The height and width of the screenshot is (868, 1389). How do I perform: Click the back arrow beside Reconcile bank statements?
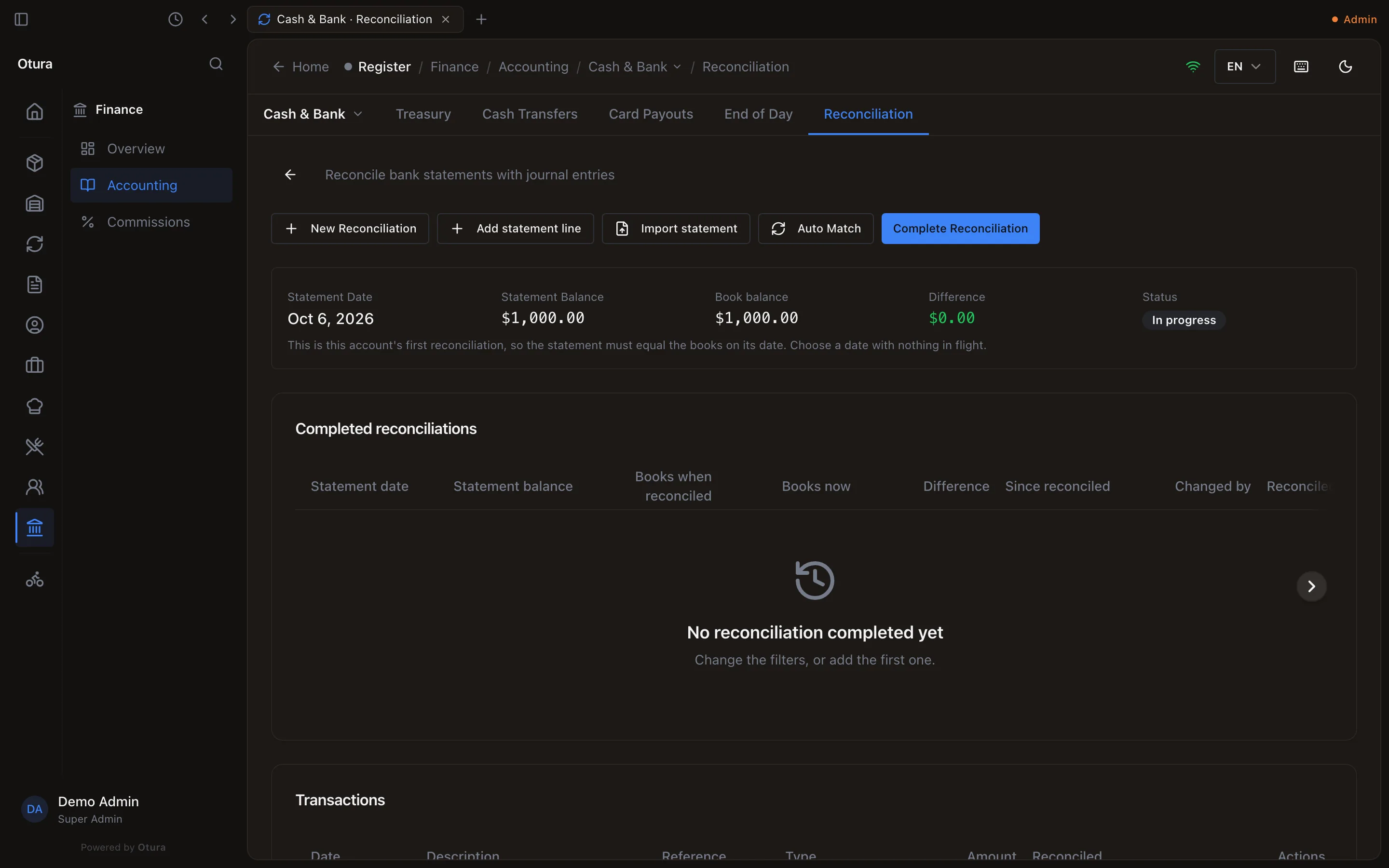(290, 175)
